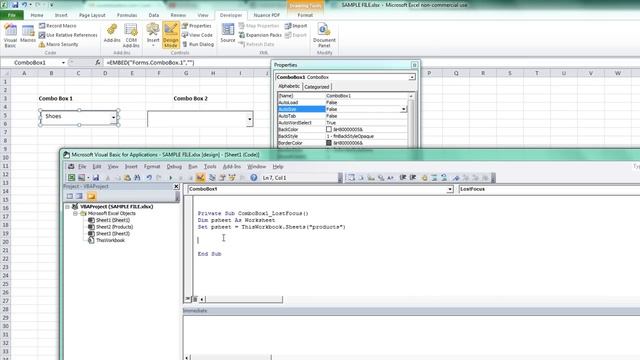The height and width of the screenshot is (360, 640).
Task: Open Properties object selector dropdown
Action: [412, 77]
